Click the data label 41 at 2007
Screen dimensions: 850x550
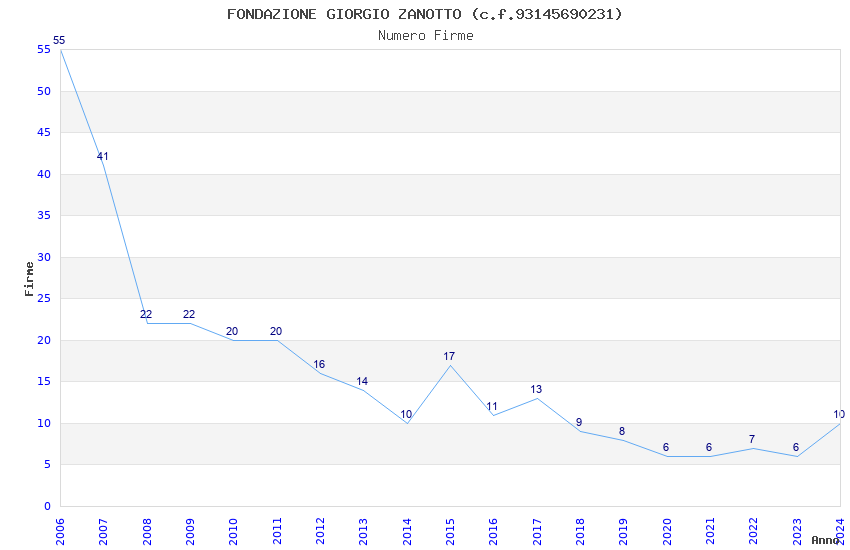[102, 156]
